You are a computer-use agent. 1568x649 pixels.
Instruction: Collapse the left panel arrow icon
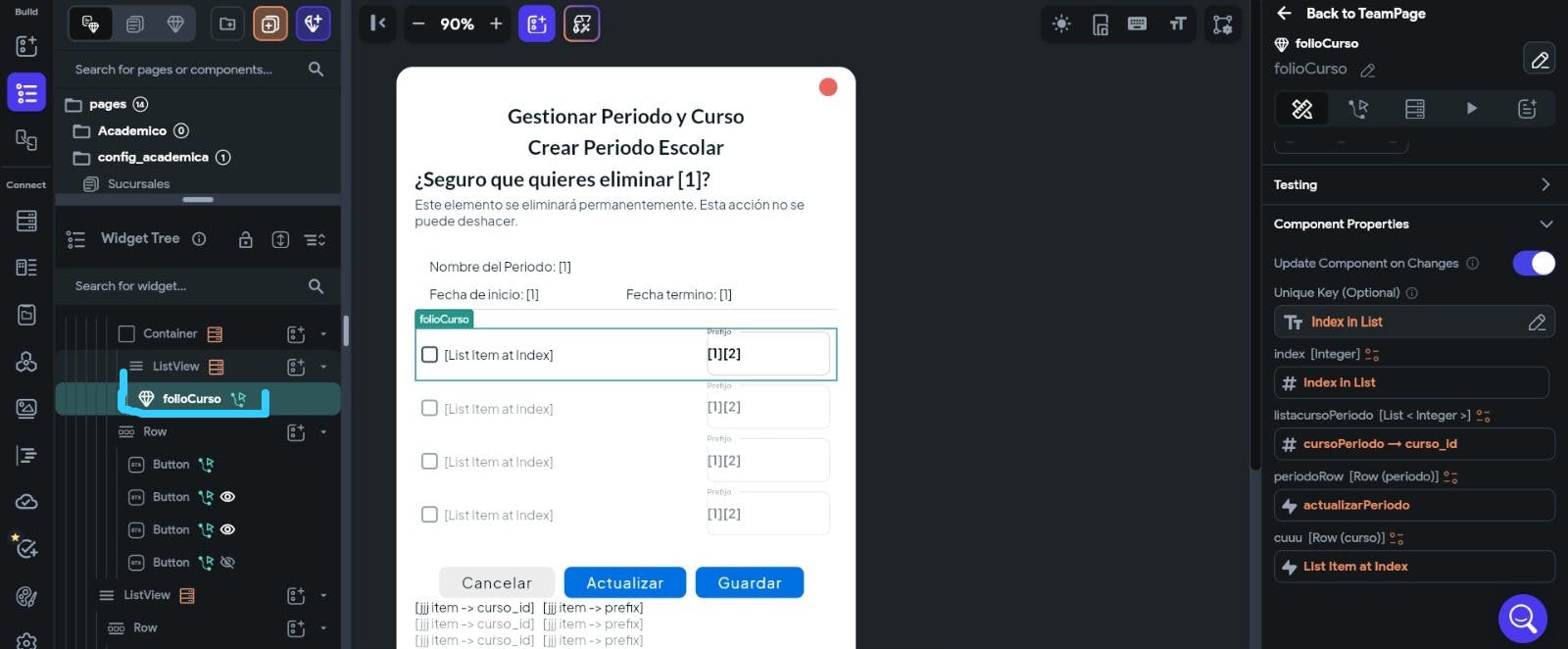pos(378,24)
